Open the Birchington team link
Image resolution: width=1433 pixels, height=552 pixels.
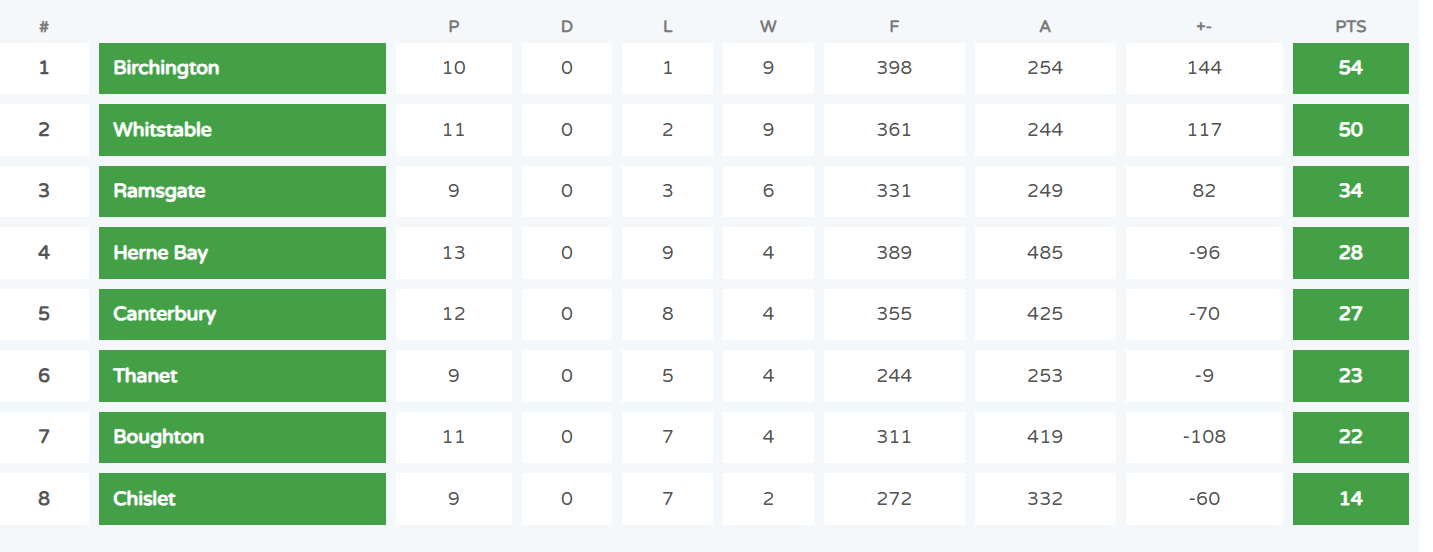pyautogui.click(x=166, y=68)
